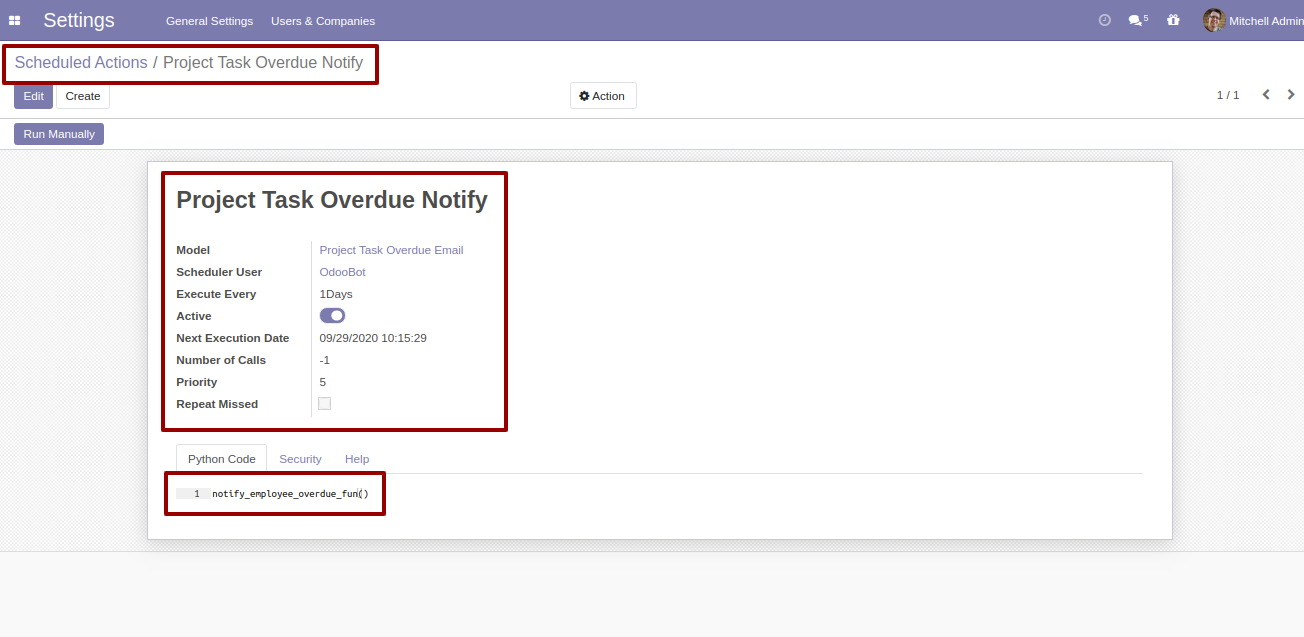
Task: Click the Priority value 5
Action: click(x=323, y=382)
